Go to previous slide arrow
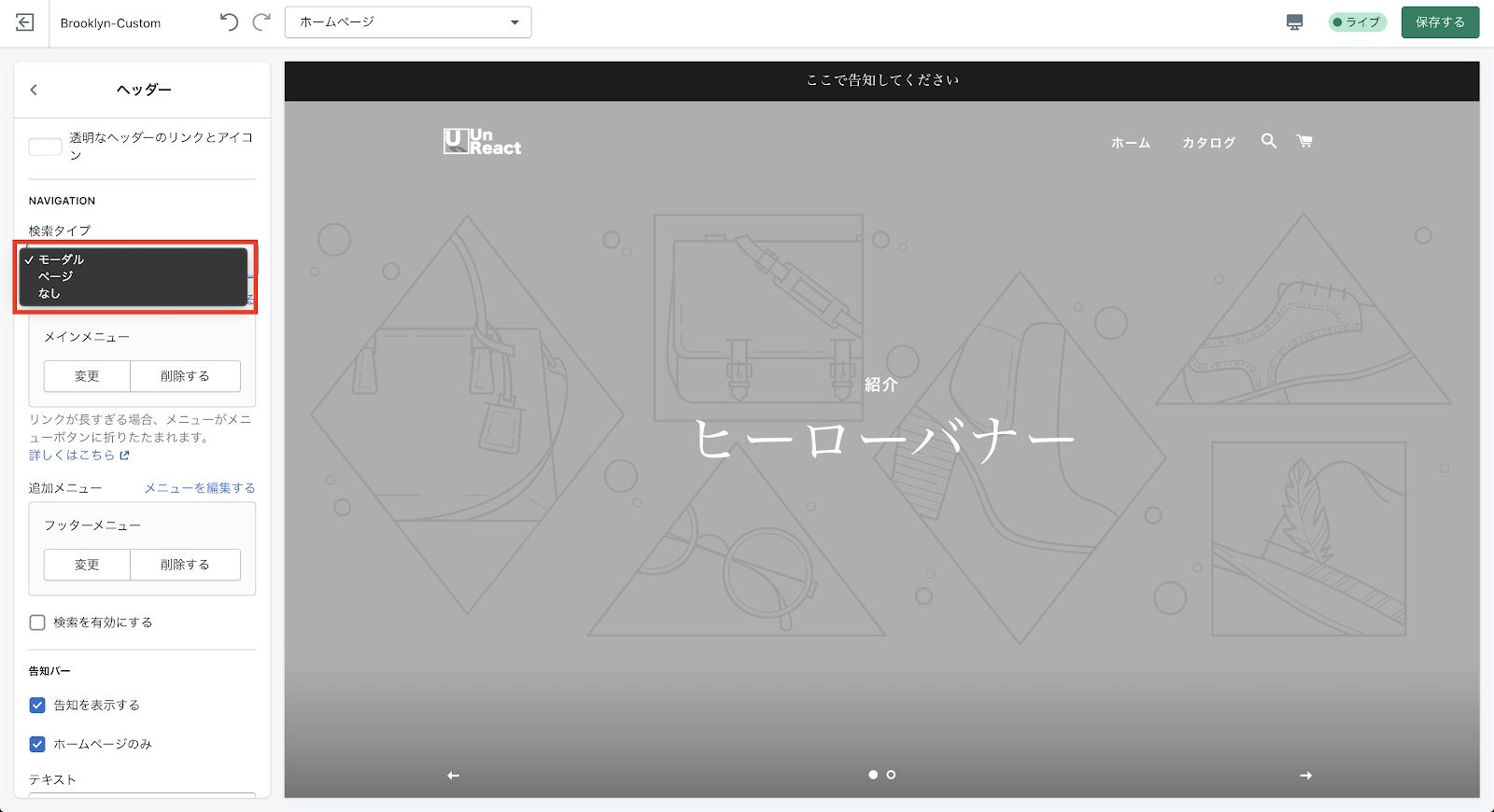Viewport: 1494px width, 812px height. [x=453, y=776]
